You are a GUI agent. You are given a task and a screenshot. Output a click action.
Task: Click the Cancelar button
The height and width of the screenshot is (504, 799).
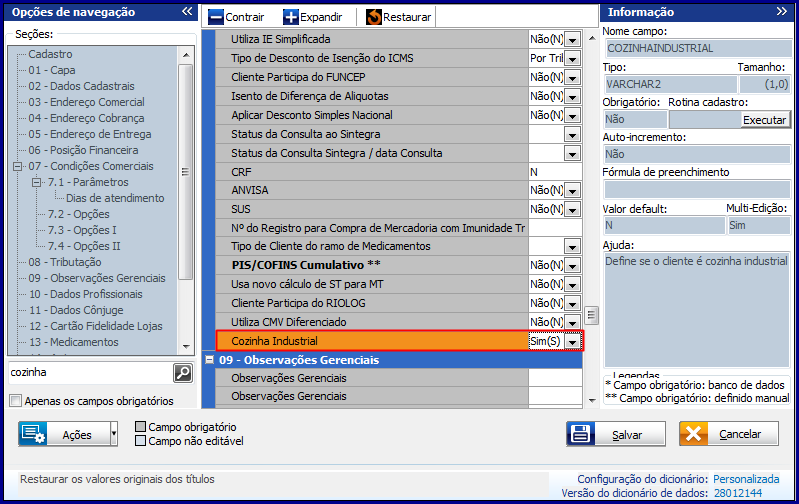coord(729,434)
